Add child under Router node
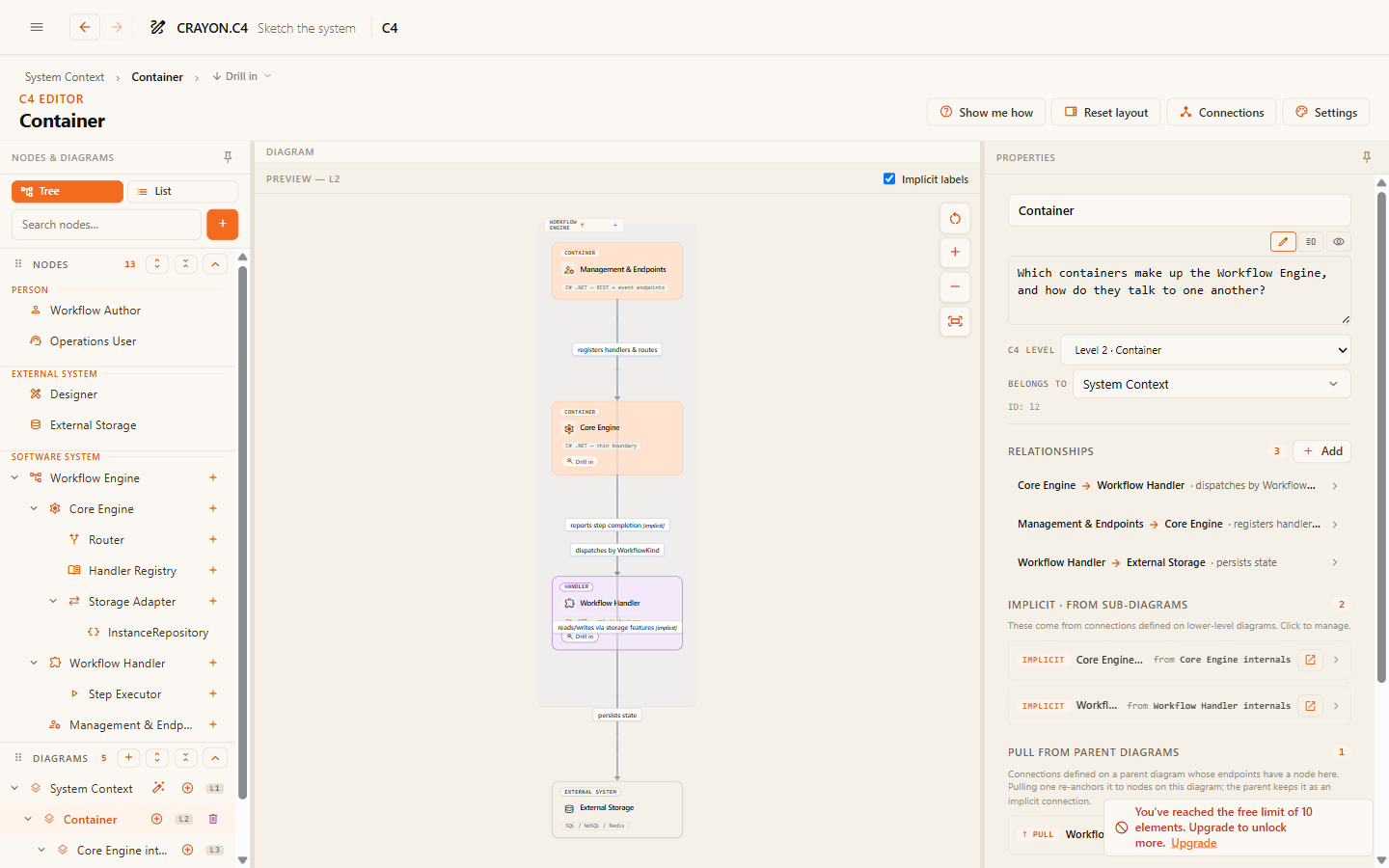1389x868 pixels. click(213, 539)
